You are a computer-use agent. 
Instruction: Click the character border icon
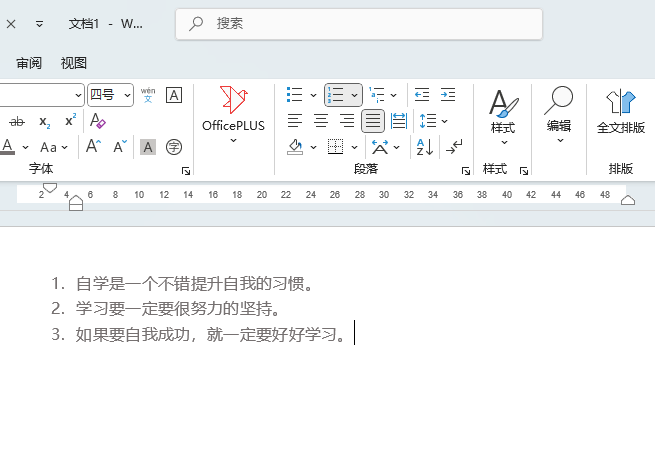(174, 95)
